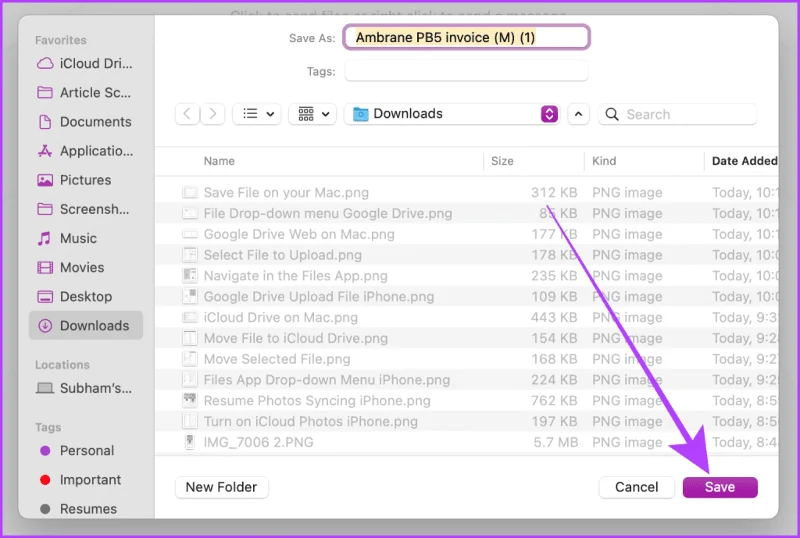This screenshot has width=800, height=538.
Task: Select 'Turn on iCloud Photos iPhone.png'
Action: (x=467, y=421)
